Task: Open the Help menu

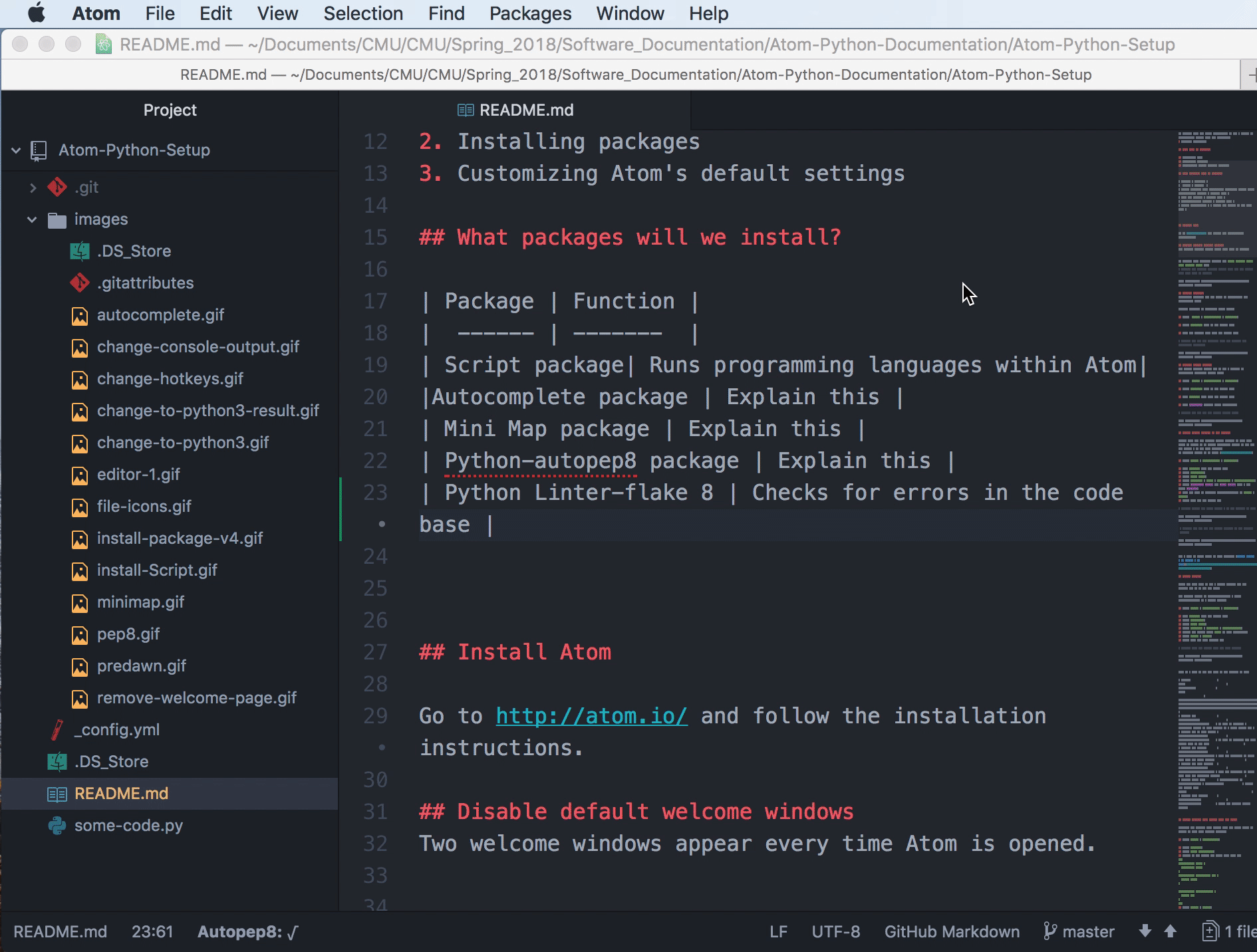Action: point(708,13)
